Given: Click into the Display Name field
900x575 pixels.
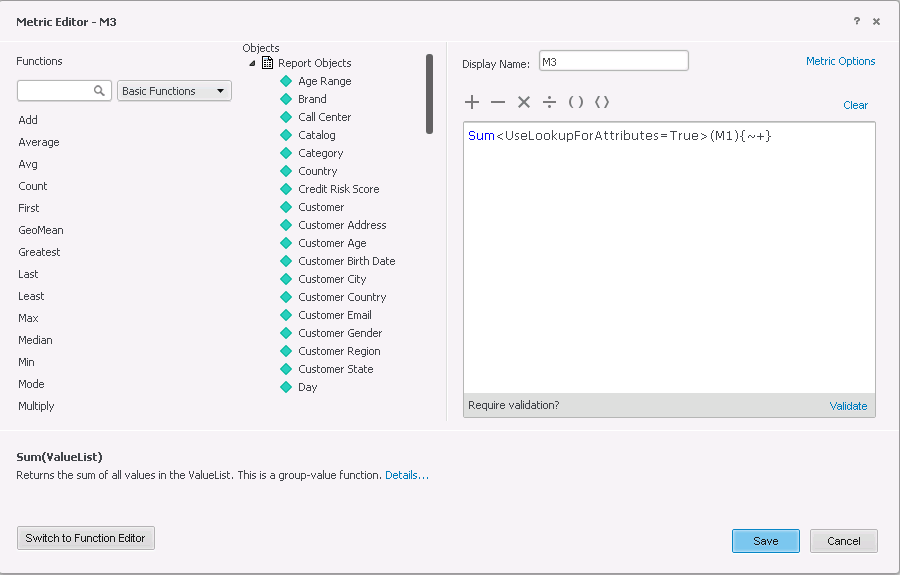Looking at the screenshot, I should pos(614,61).
